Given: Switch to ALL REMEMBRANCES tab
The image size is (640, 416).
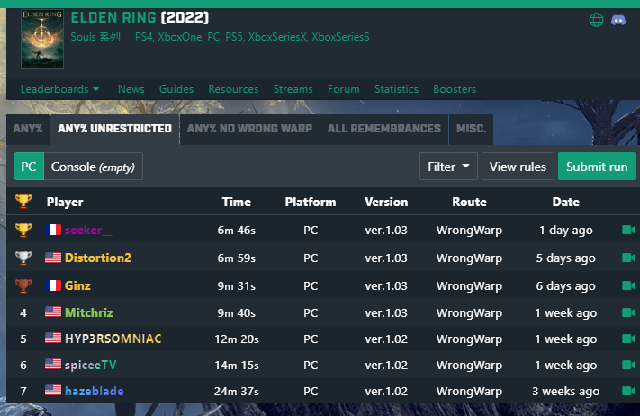Looking at the screenshot, I should click(384, 129).
